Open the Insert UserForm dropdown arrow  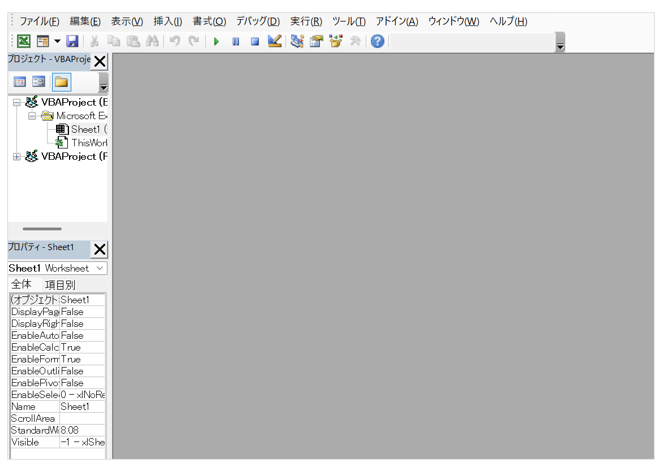tap(57, 41)
